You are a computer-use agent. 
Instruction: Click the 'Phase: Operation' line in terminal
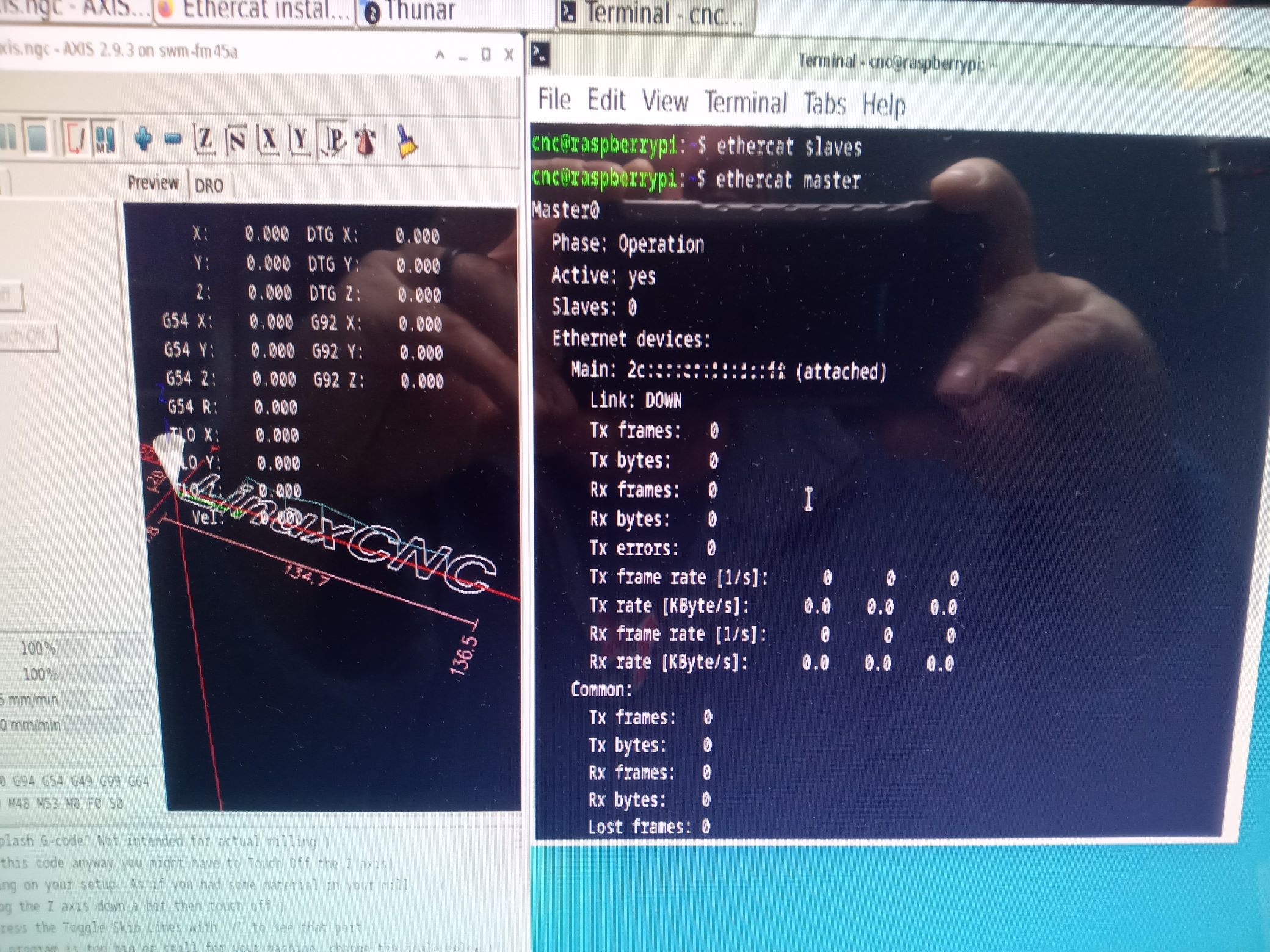[x=628, y=244]
